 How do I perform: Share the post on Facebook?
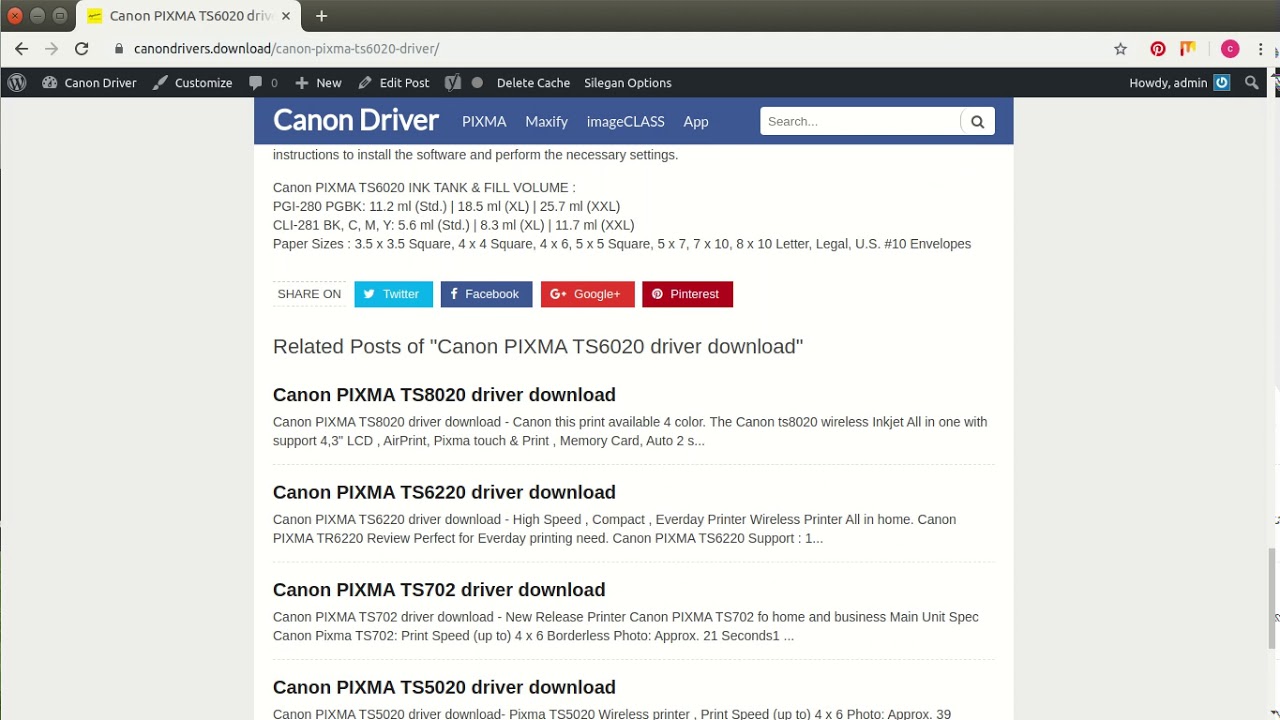coord(486,294)
